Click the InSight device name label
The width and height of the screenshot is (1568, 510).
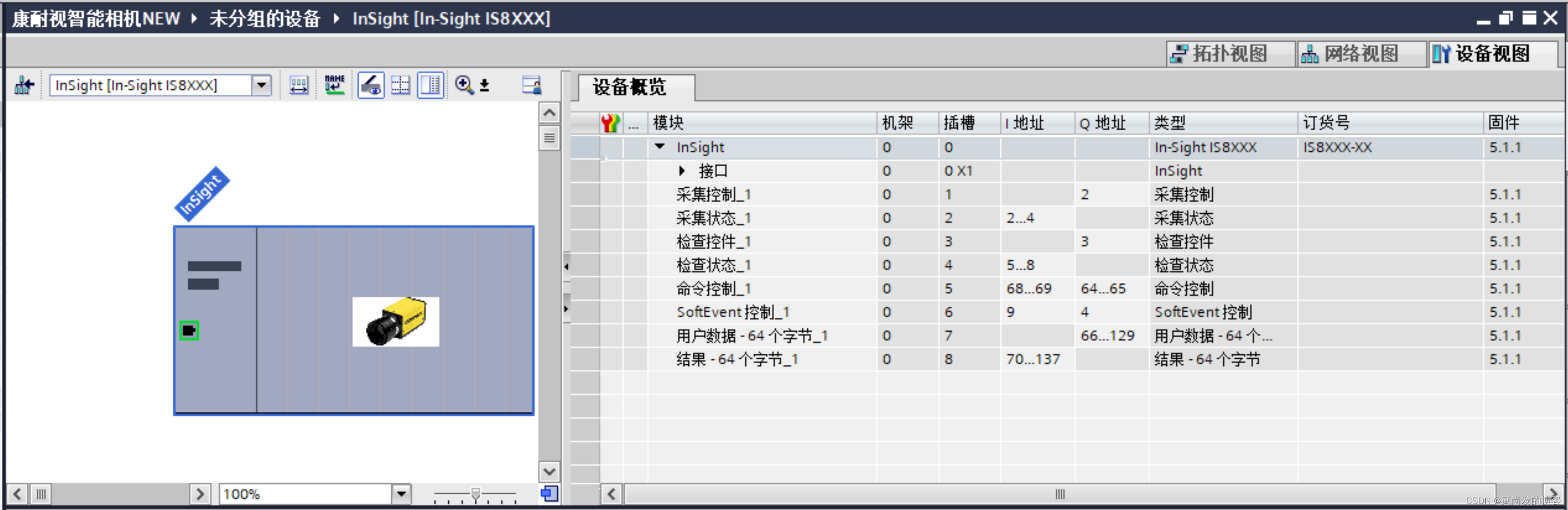point(202,194)
